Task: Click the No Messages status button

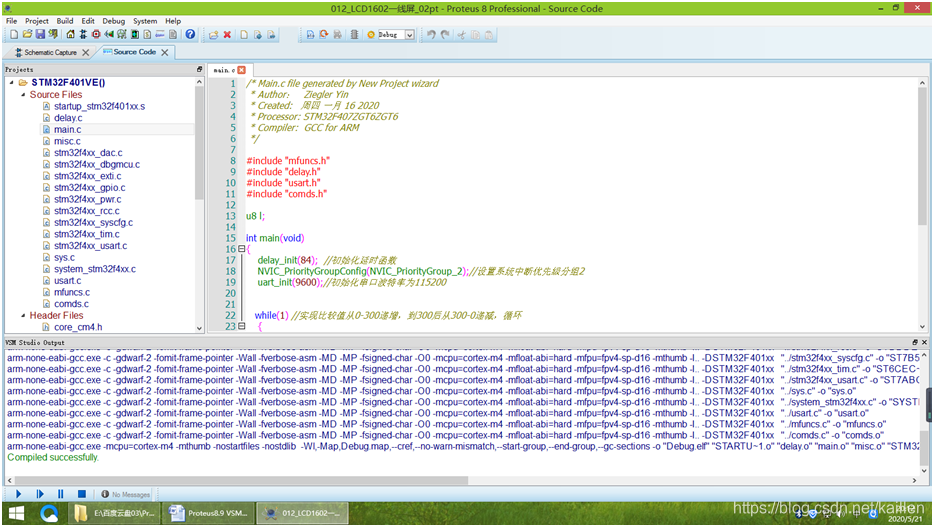Action: click(126, 494)
